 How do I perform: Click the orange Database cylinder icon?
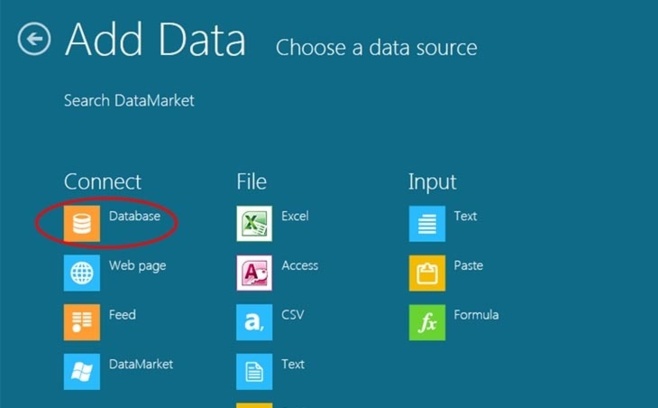point(82,223)
